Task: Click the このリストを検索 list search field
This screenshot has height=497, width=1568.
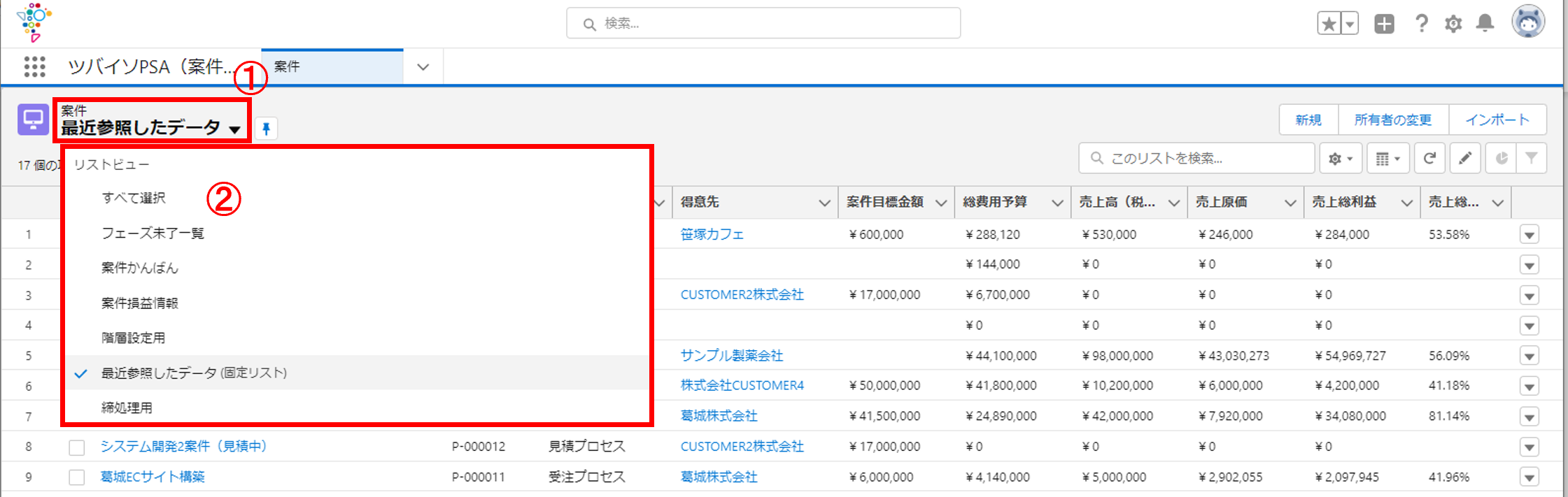Action: 1196,159
